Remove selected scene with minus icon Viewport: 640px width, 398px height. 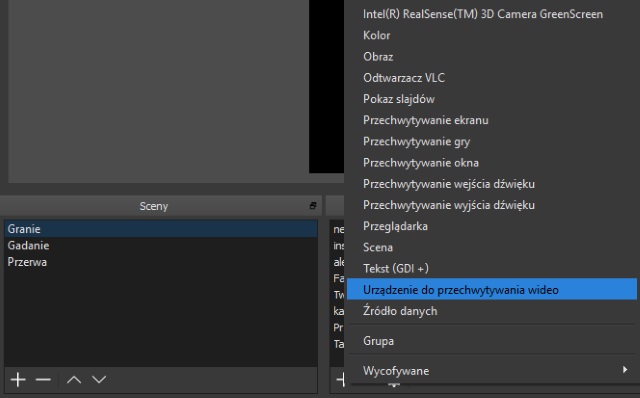43,380
